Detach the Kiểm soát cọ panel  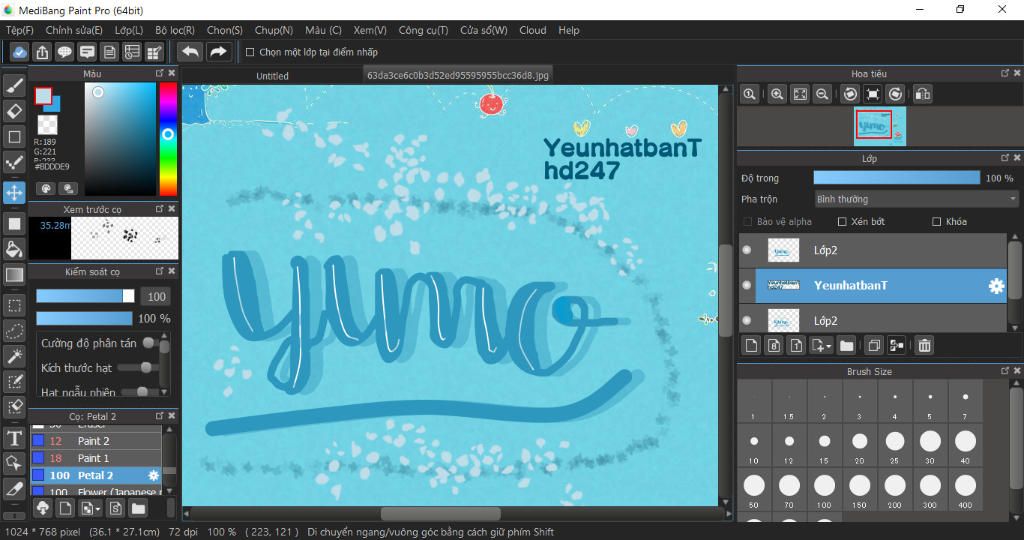point(159,271)
